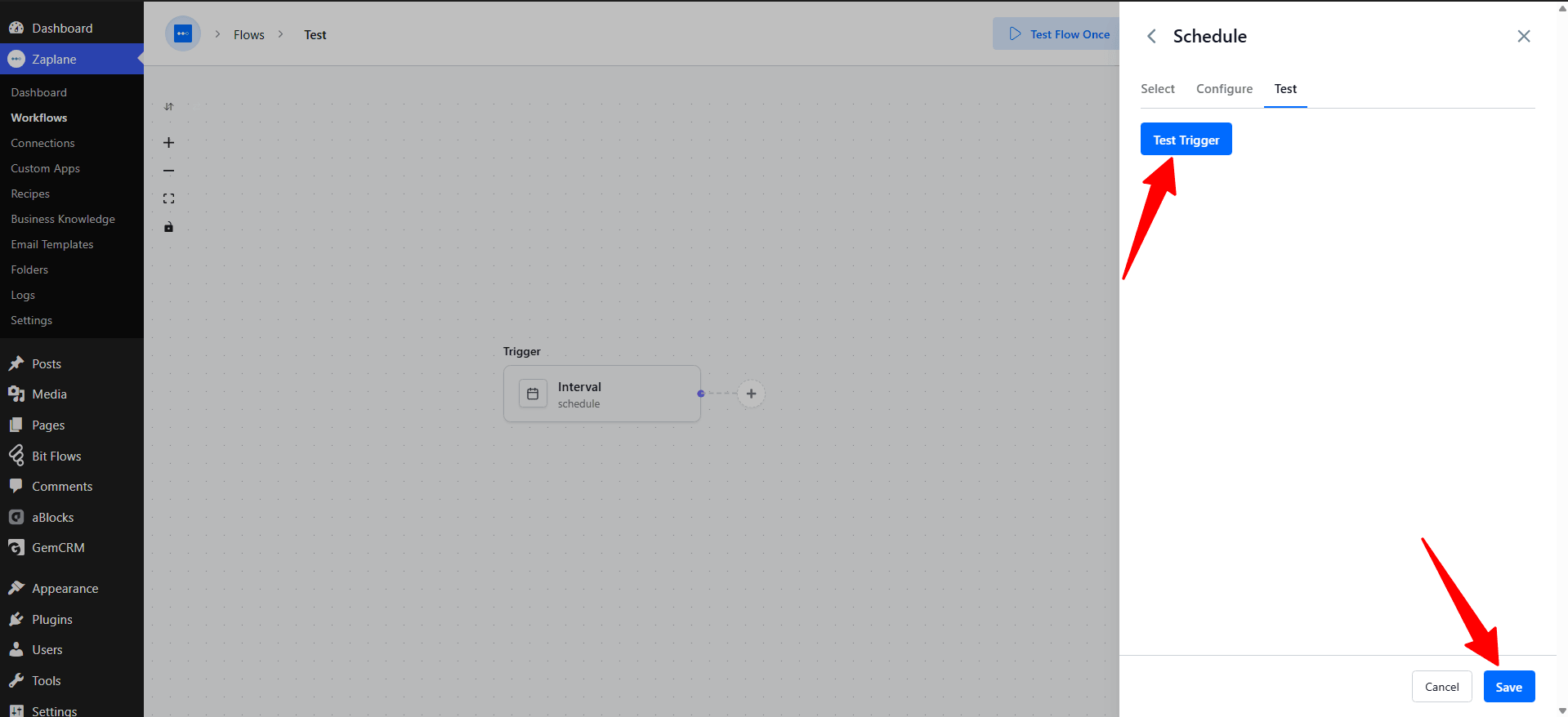The image size is (1568, 717).
Task: Click the Test Trigger button
Action: pos(1186,140)
